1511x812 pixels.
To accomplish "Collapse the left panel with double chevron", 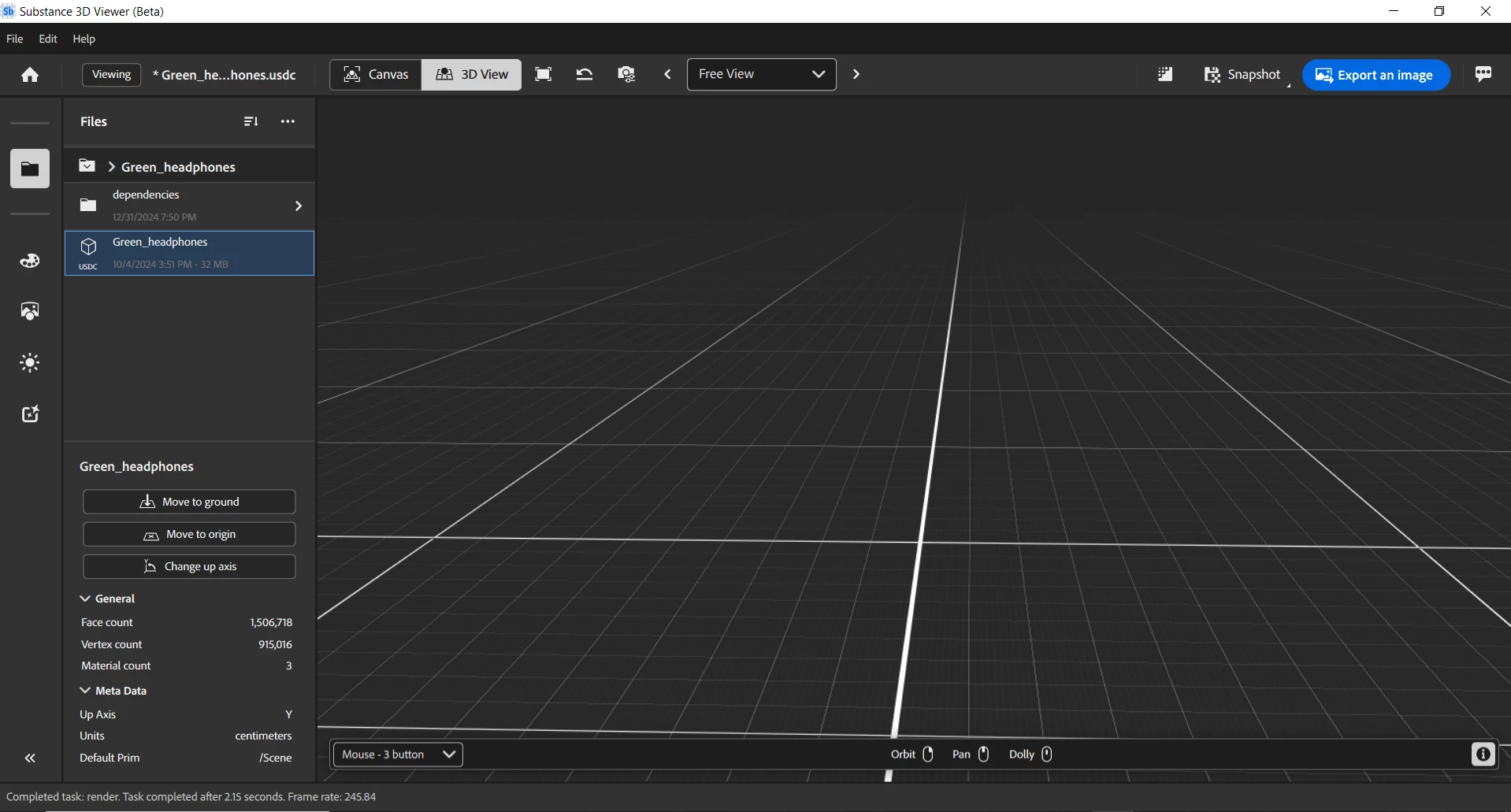I will pyautogui.click(x=30, y=758).
